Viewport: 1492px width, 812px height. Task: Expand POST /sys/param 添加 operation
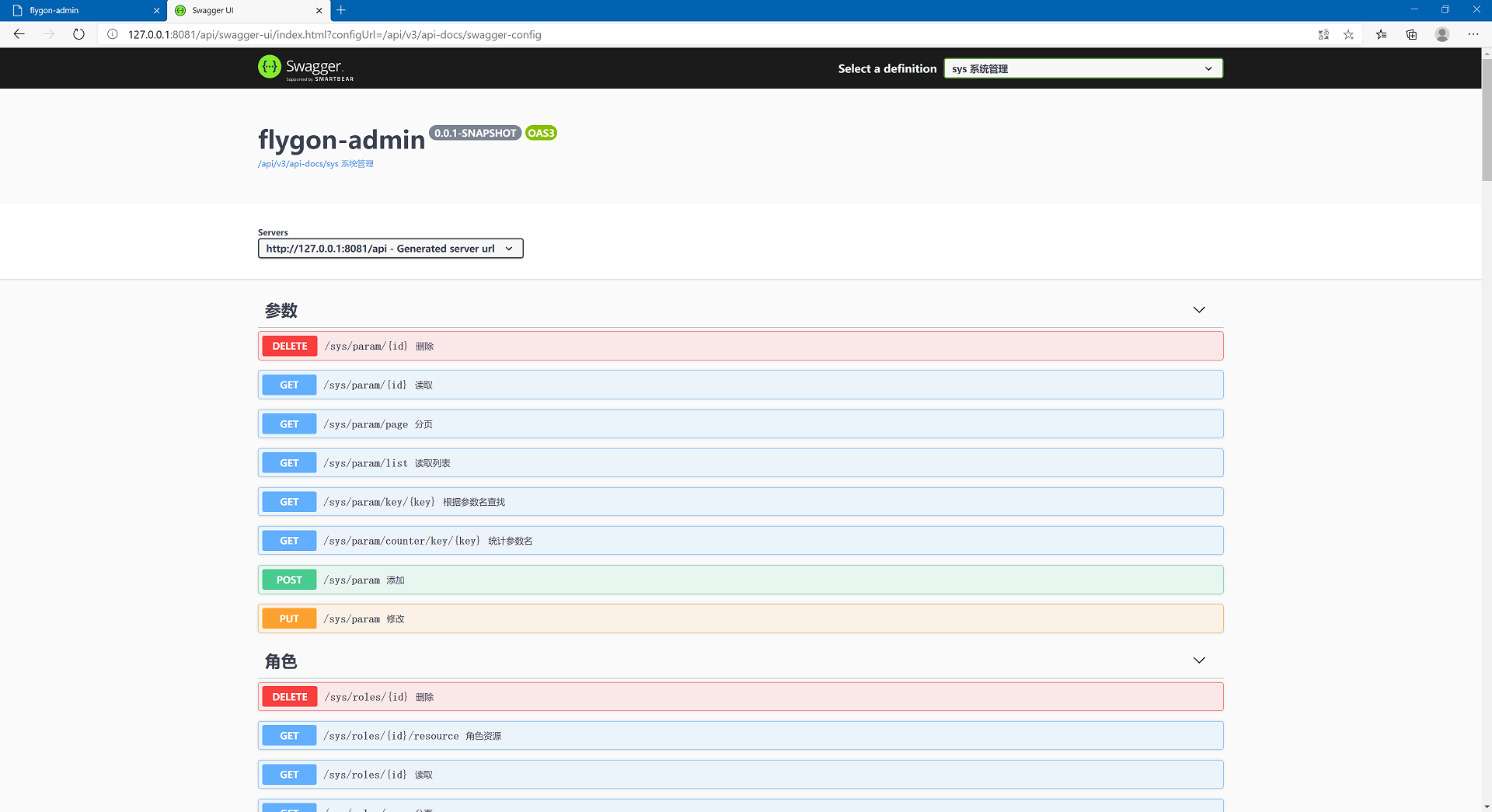(741, 580)
